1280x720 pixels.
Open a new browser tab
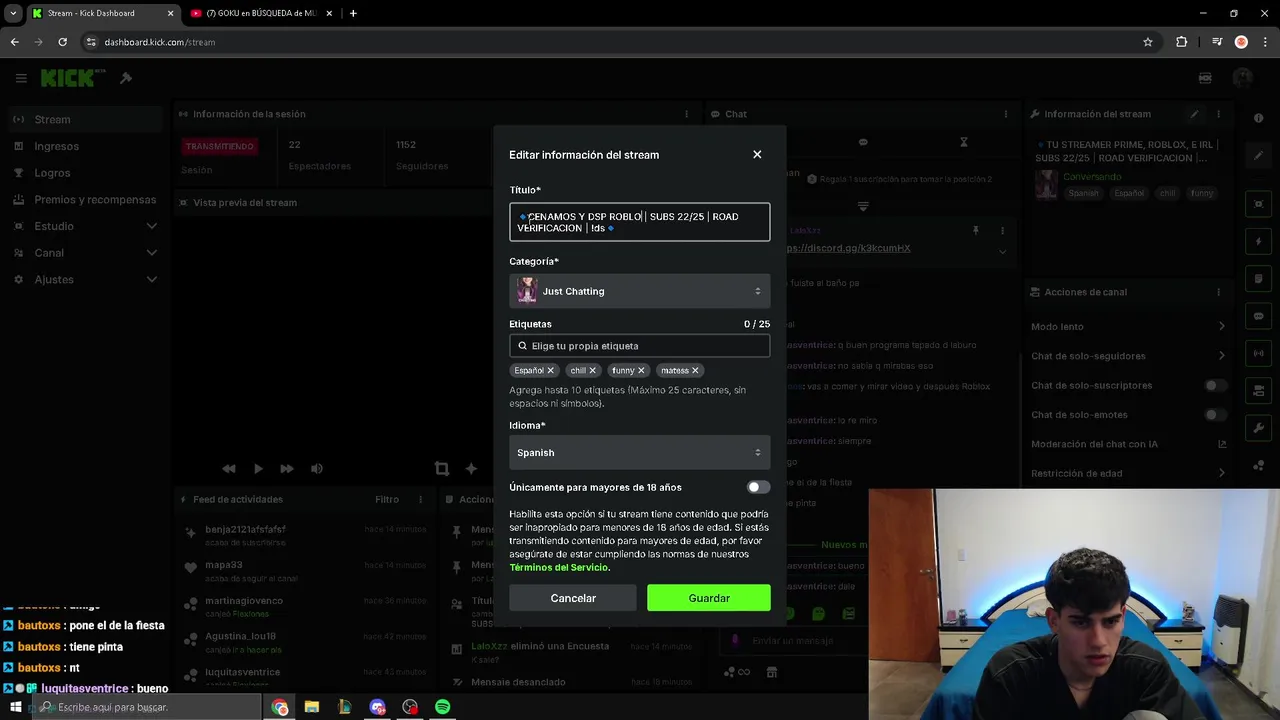(353, 13)
